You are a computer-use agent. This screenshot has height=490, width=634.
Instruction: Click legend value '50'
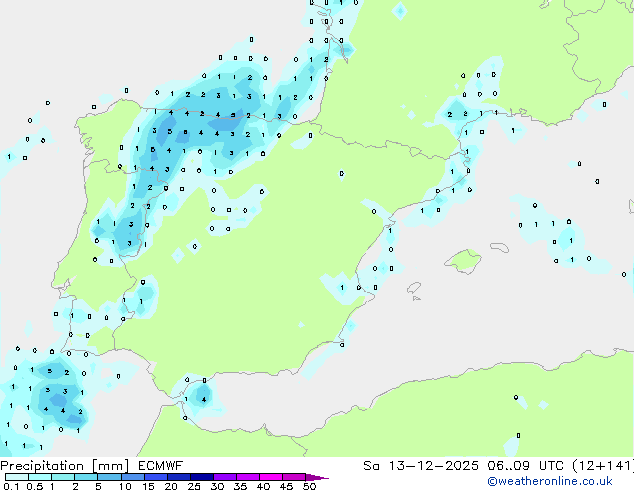click(309, 486)
